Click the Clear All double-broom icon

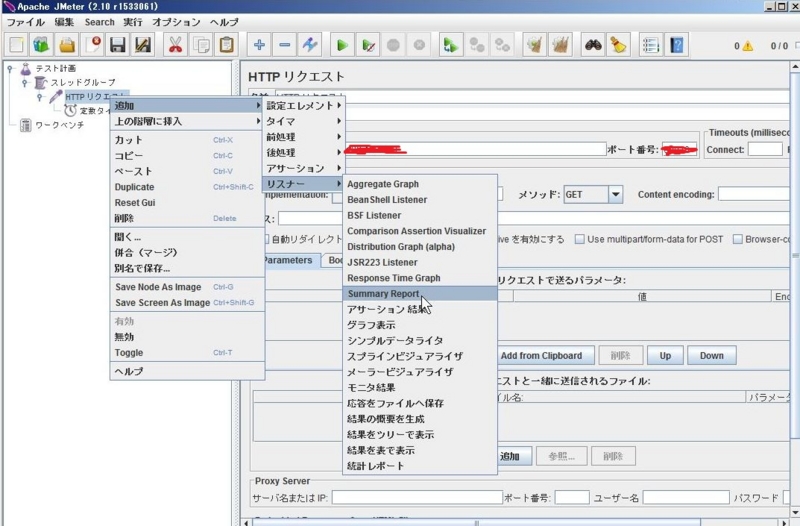click(x=560, y=45)
